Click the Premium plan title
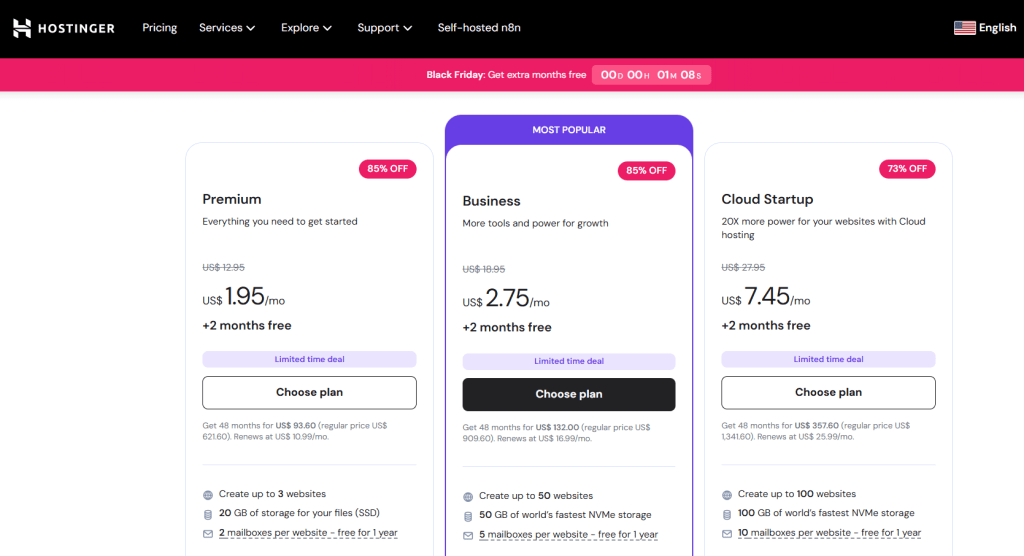This screenshot has width=1024, height=556. (232, 199)
